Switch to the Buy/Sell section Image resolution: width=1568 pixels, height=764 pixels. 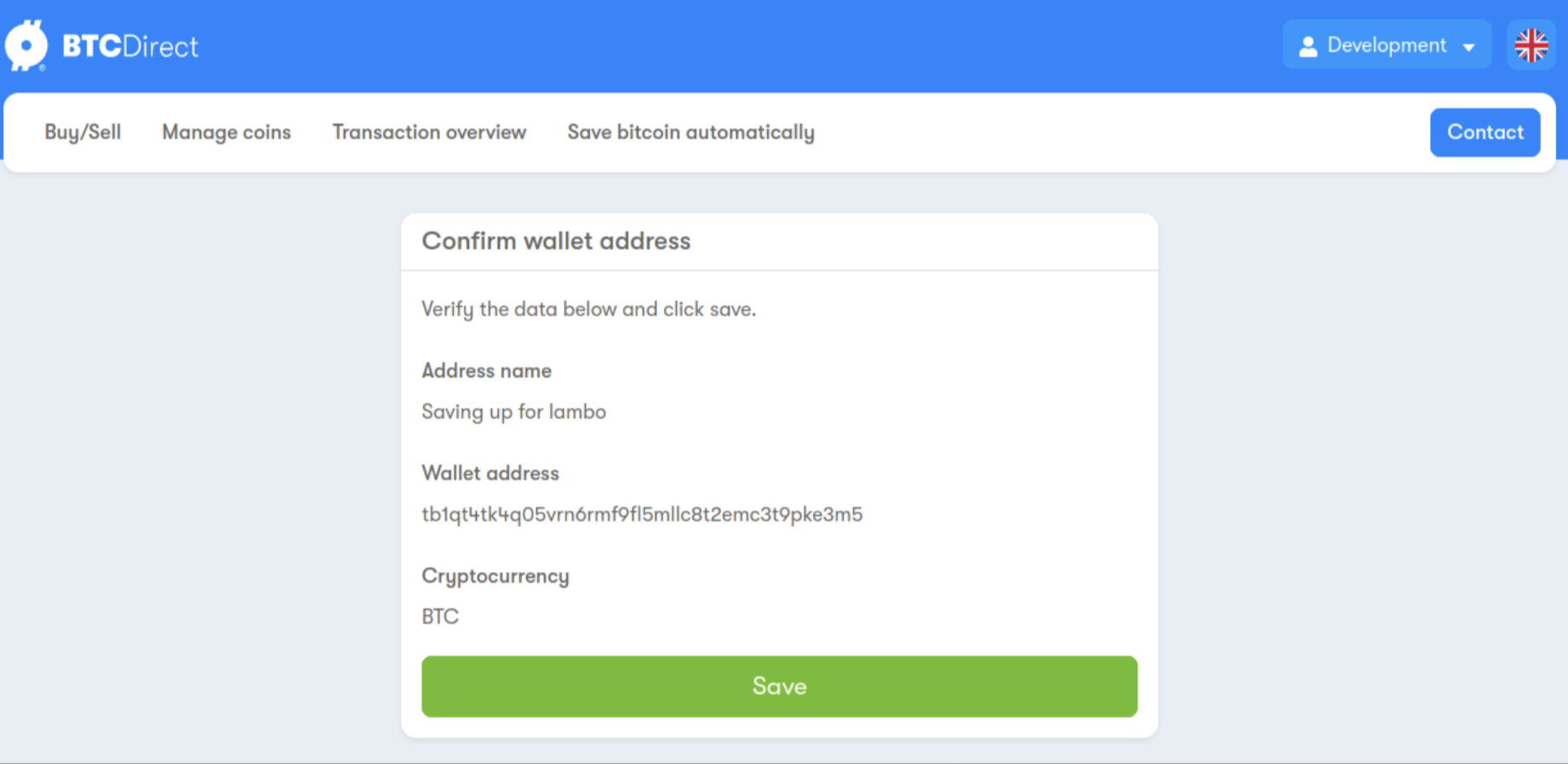coord(83,132)
